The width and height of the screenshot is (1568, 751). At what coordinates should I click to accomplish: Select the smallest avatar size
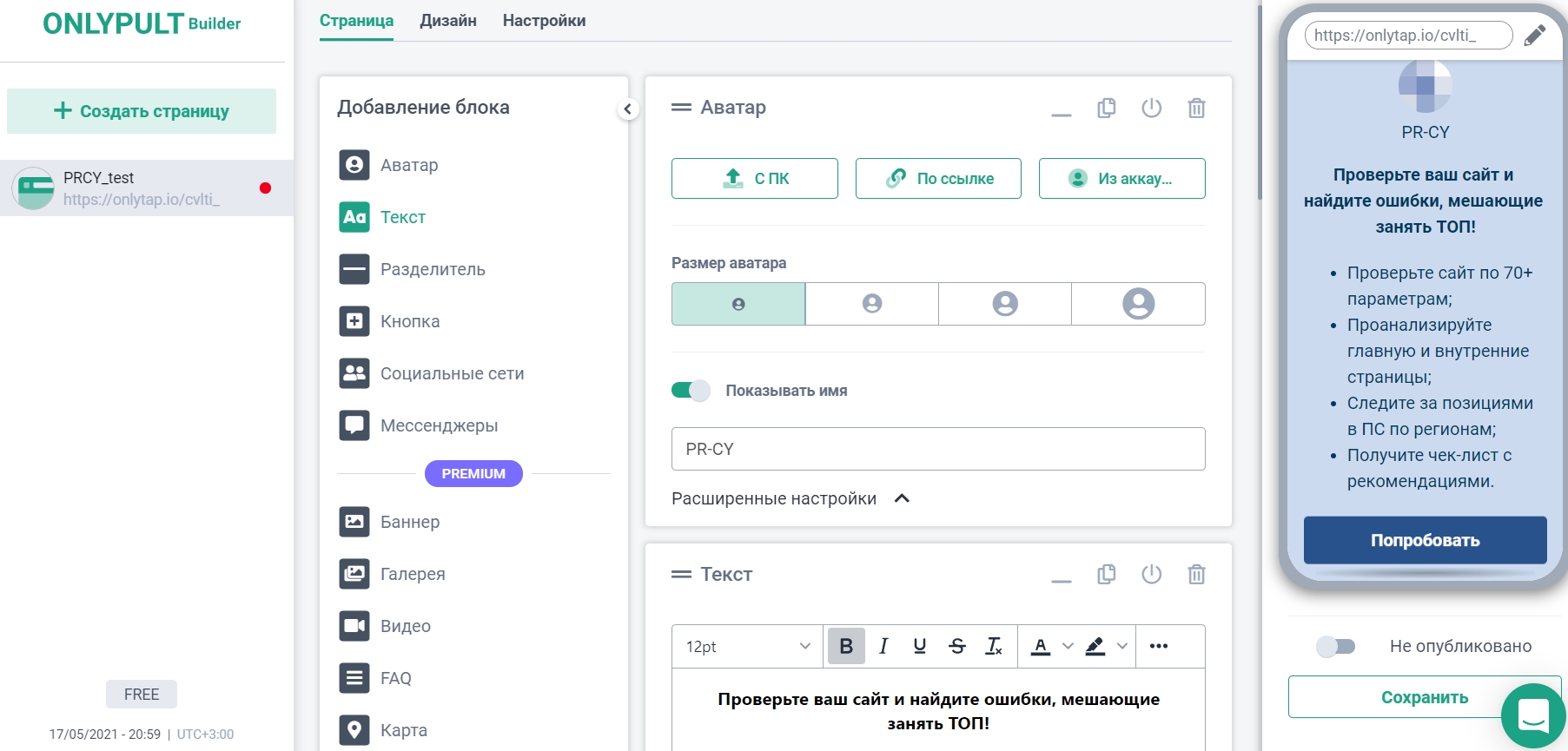(738, 304)
